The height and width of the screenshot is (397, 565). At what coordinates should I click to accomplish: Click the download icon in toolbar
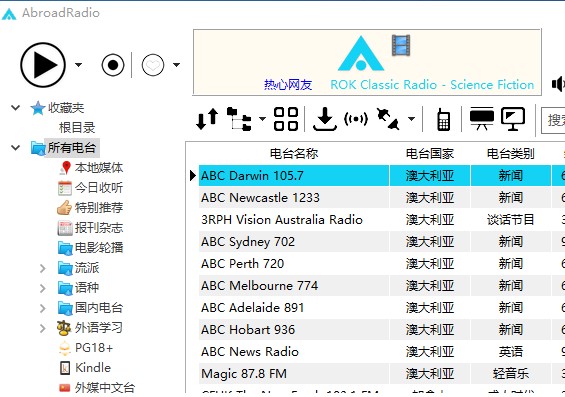coord(325,119)
